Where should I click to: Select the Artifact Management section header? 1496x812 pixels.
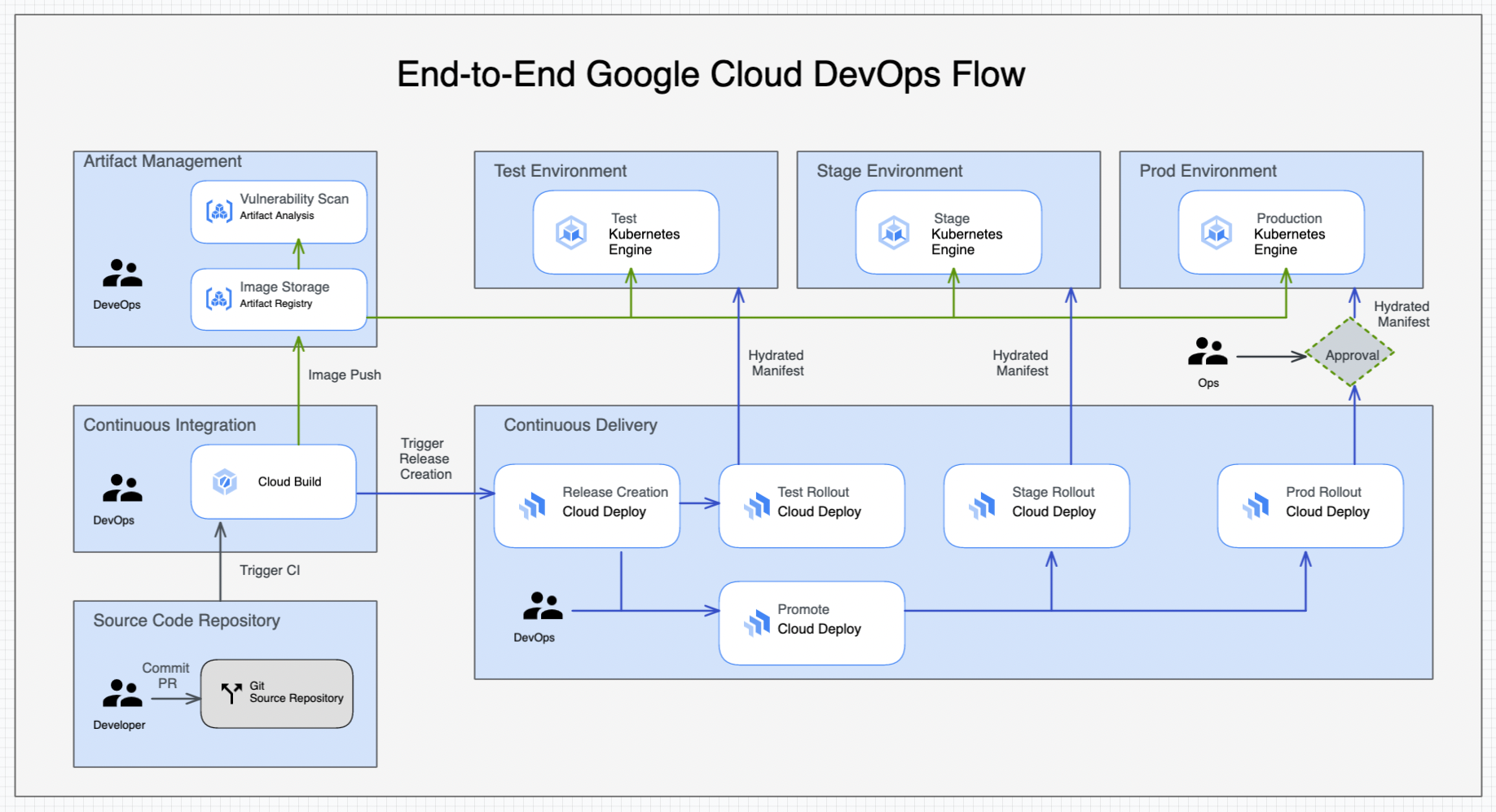162,160
